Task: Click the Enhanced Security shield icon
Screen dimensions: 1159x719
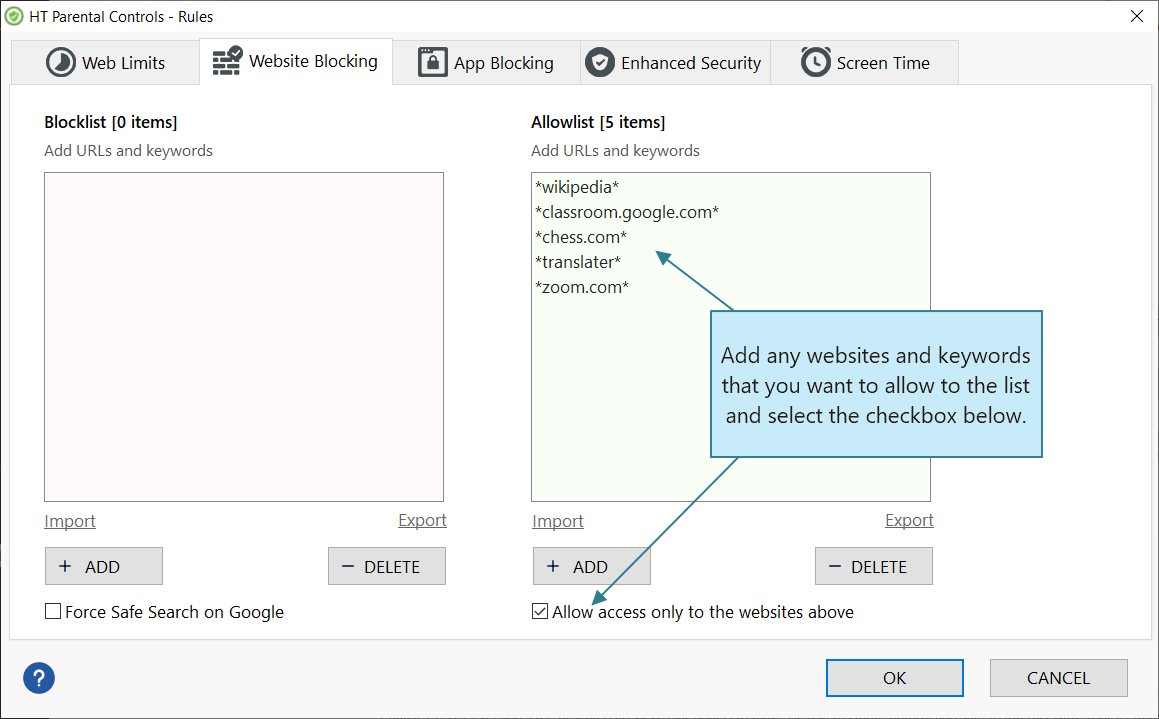Action: coord(599,63)
